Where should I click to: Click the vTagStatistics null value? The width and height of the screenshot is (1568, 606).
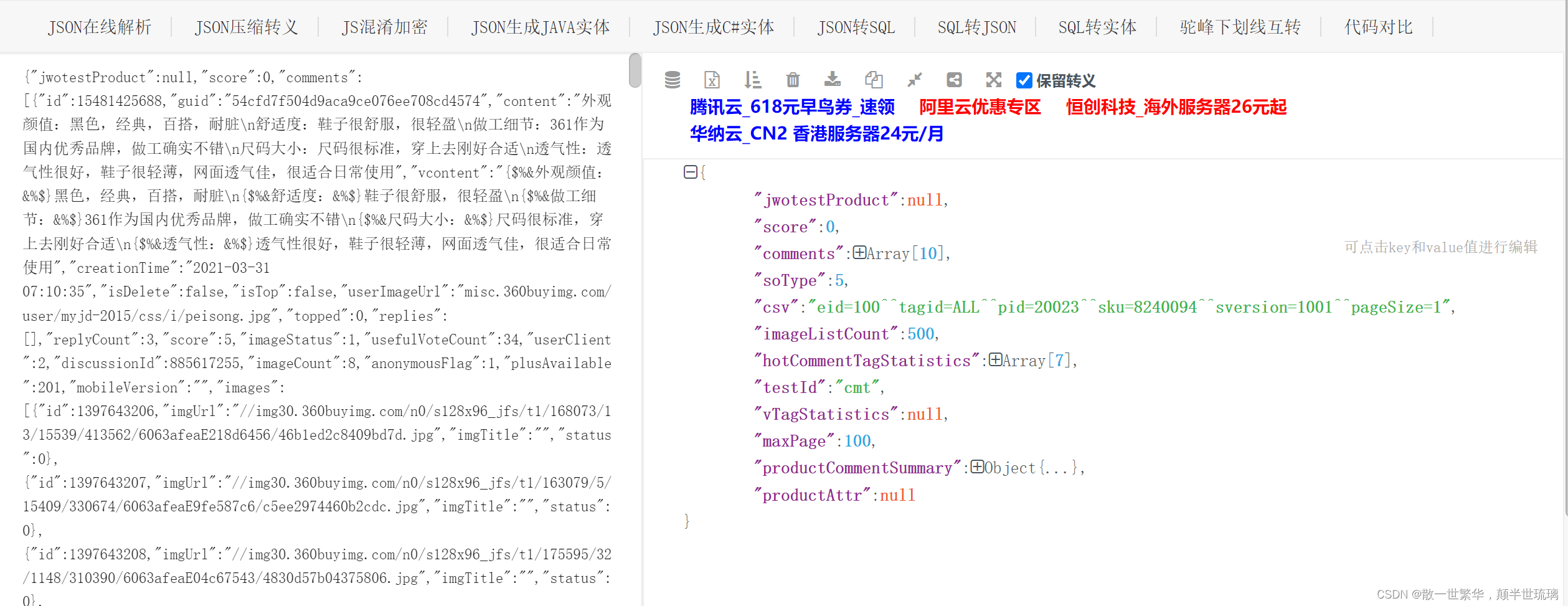[925, 414]
